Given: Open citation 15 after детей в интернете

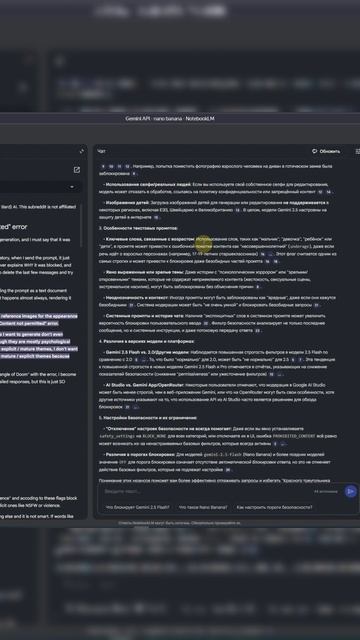Looking at the screenshot, I should coord(156,218).
